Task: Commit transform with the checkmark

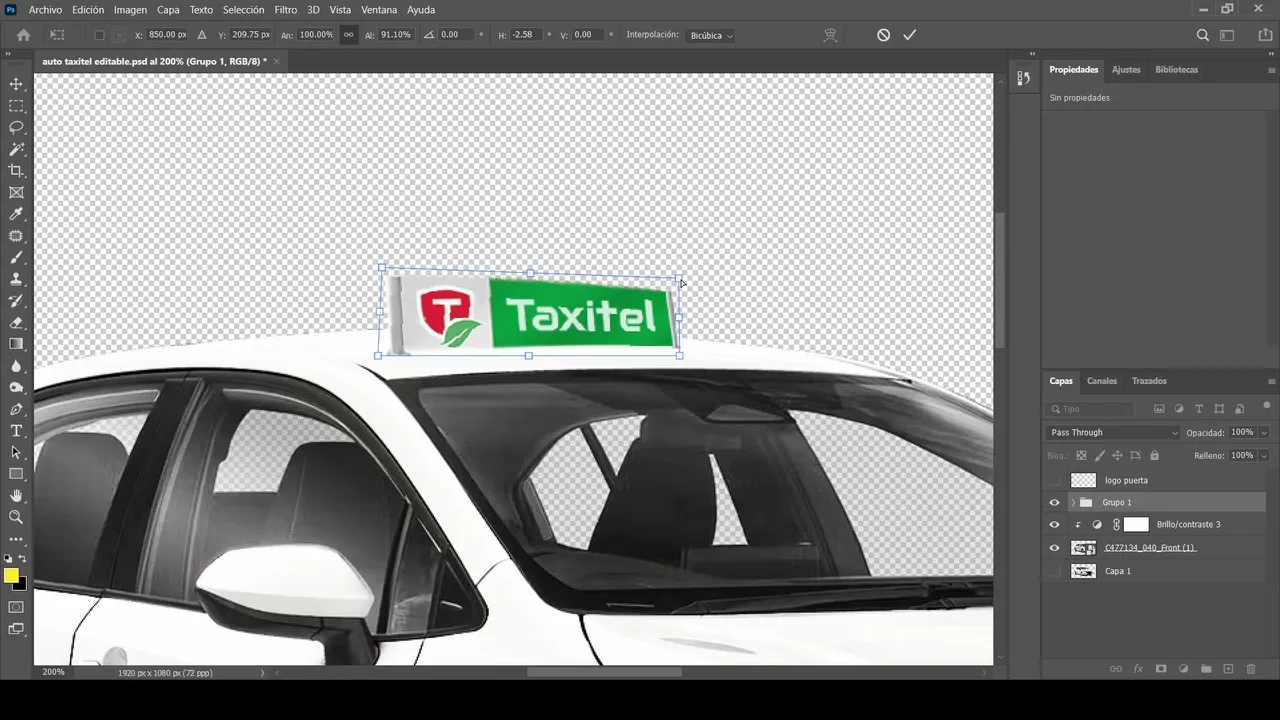Action: 909,35
